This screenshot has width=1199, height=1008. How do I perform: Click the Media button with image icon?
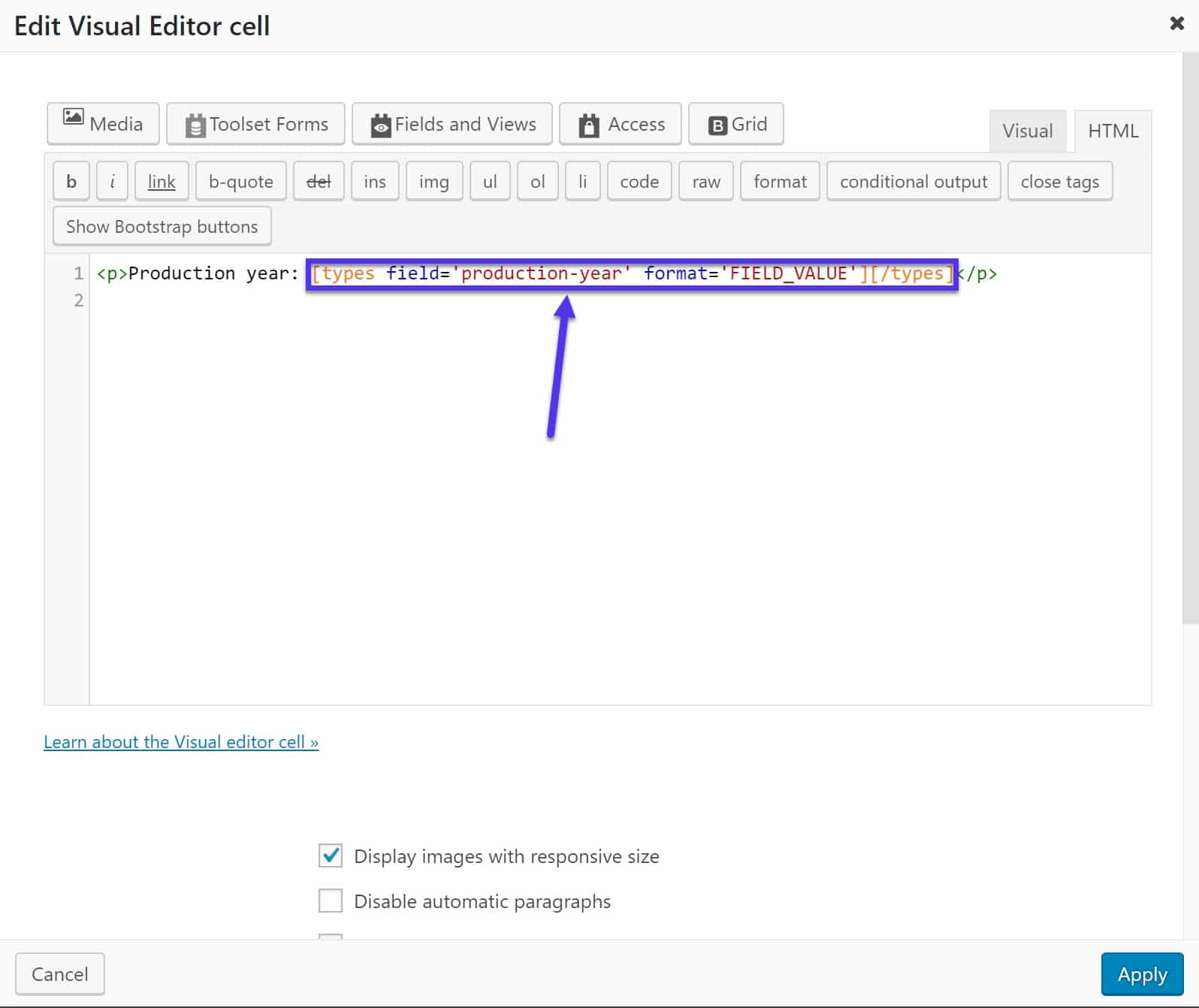pyautogui.click(x=103, y=124)
